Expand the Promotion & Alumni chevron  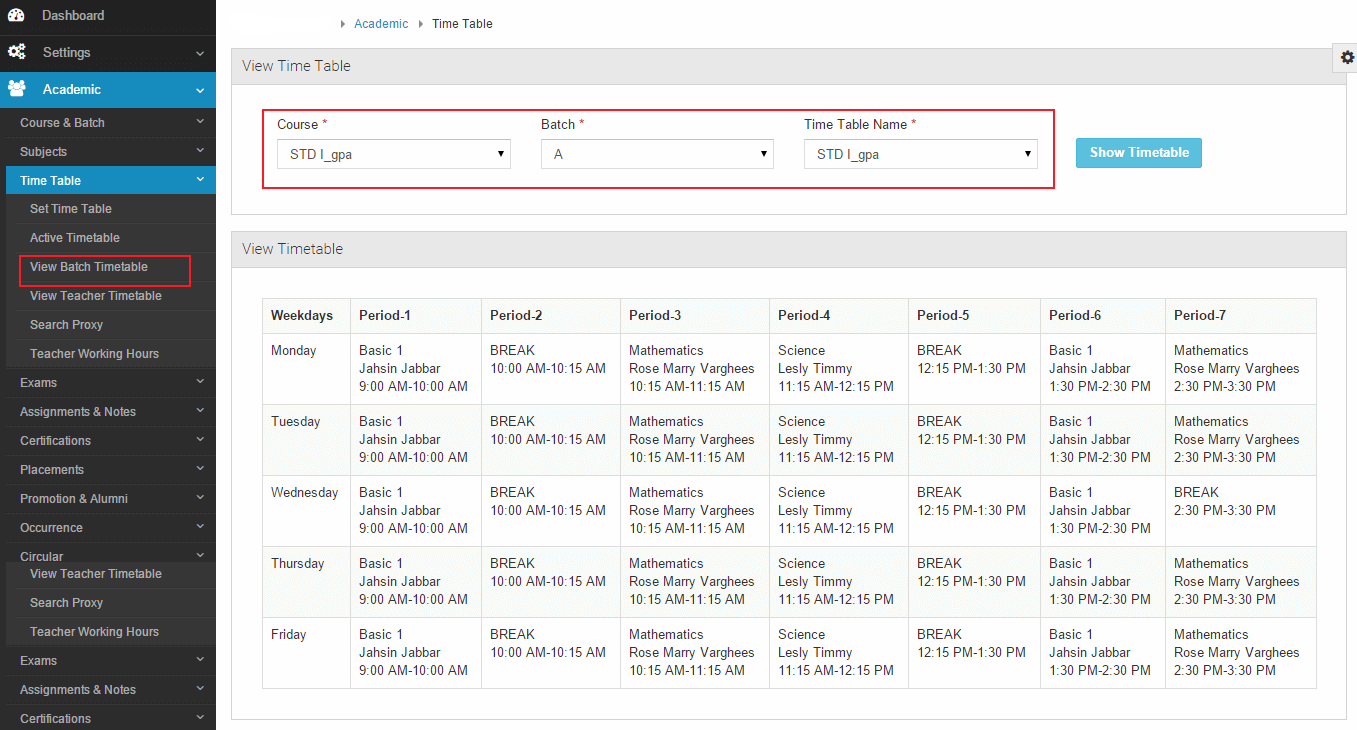pyautogui.click(x=200, y=498)
